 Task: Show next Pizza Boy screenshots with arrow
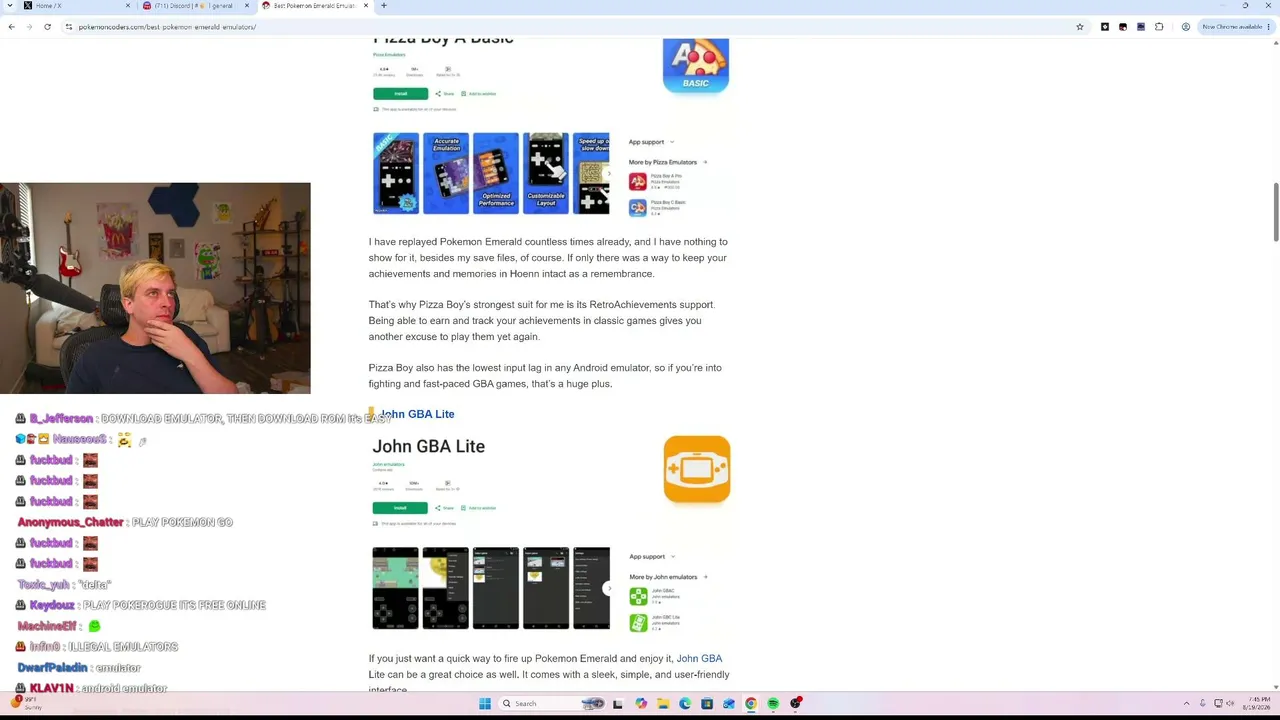click(608, 173)
